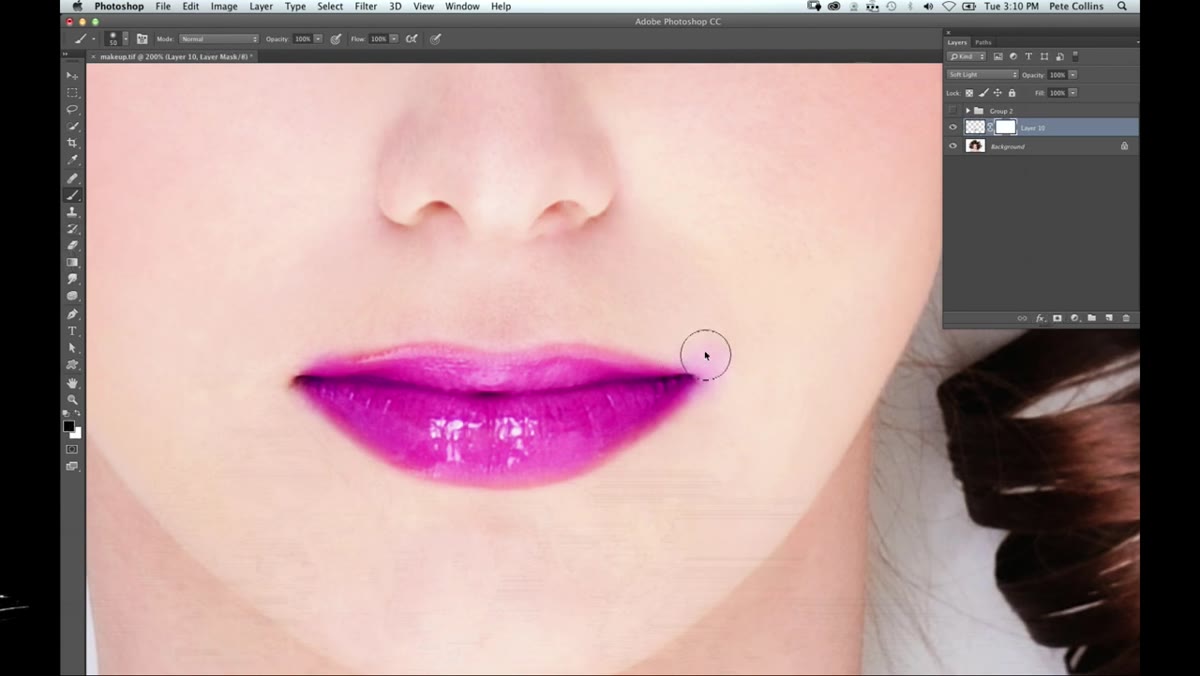
Task: Select the Zoom tool
Action: click(72, 399)
